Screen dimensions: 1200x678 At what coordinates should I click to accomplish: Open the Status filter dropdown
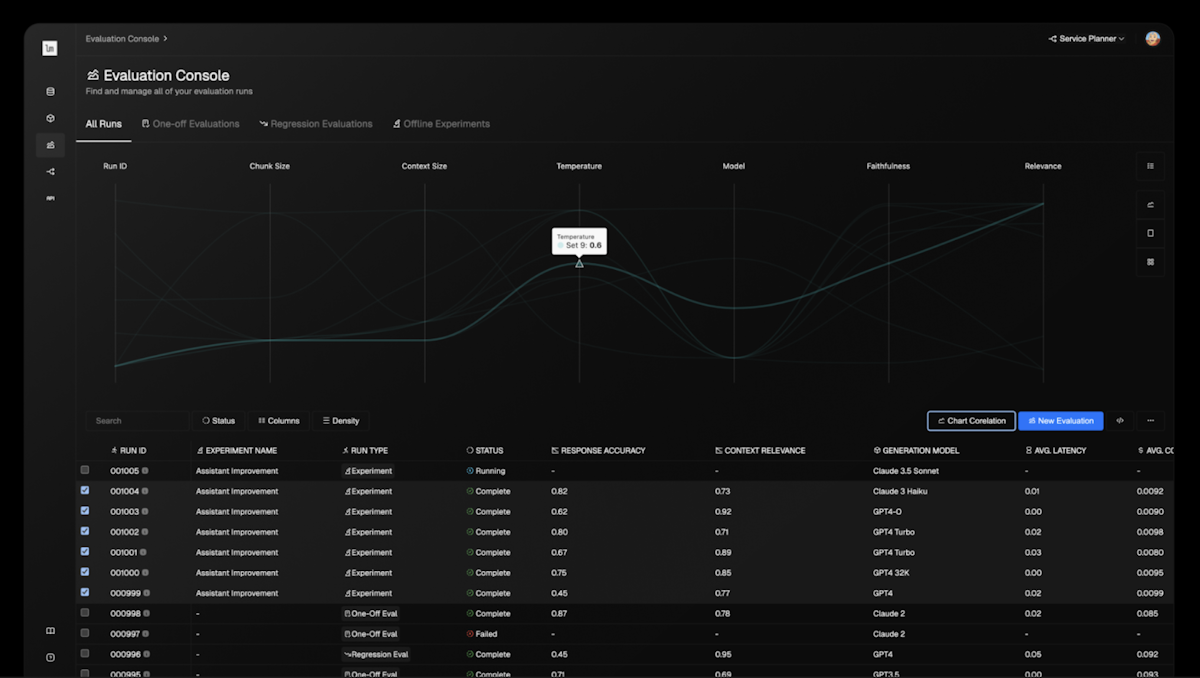[x=218, y=420]
